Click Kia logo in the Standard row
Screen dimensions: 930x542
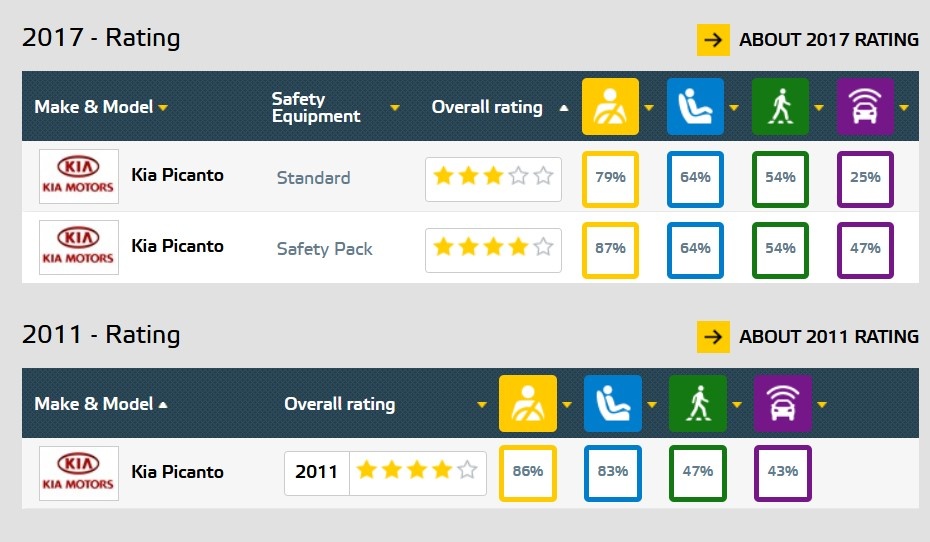79,177
